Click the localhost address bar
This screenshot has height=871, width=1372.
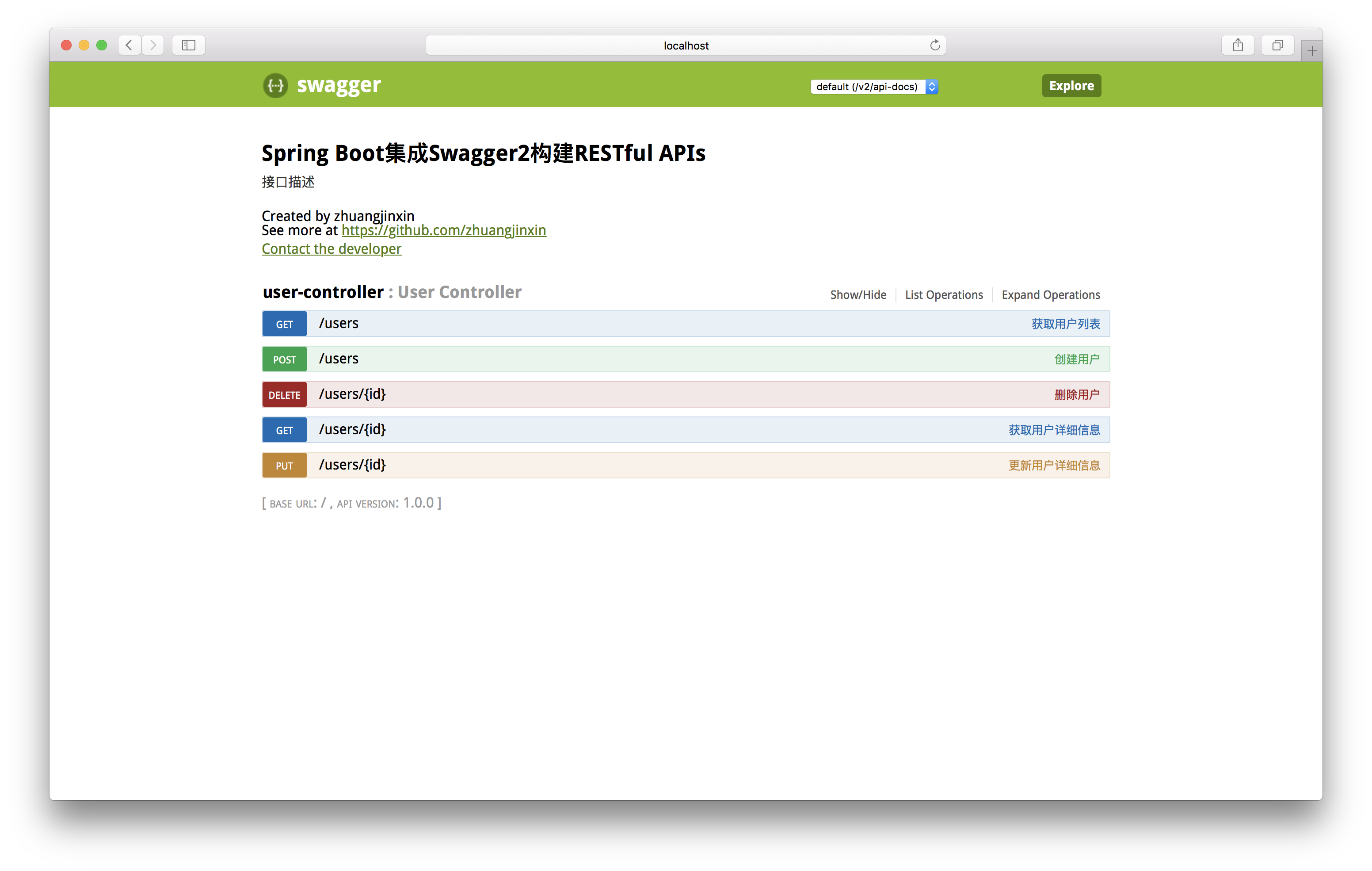point(686,45)
